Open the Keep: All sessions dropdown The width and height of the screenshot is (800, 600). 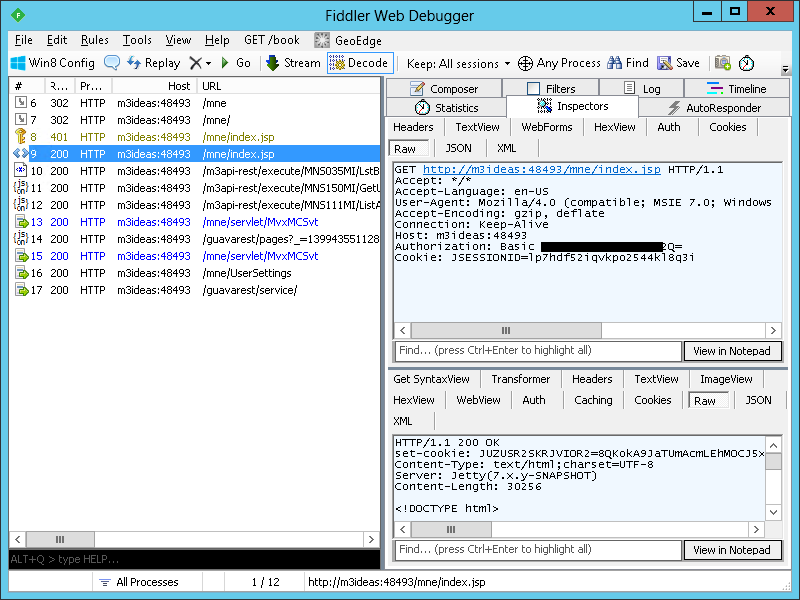(458, 63)
